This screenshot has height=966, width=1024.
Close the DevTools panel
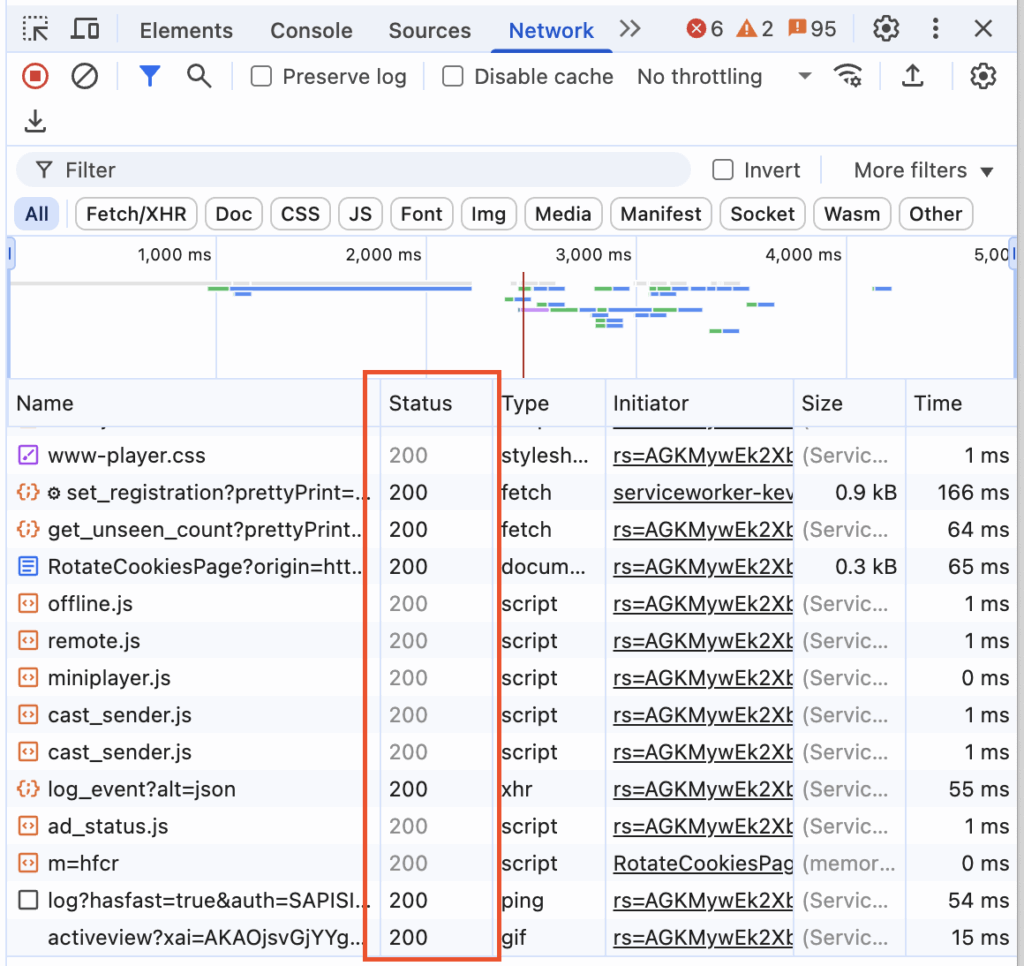(x=983, y=29)
